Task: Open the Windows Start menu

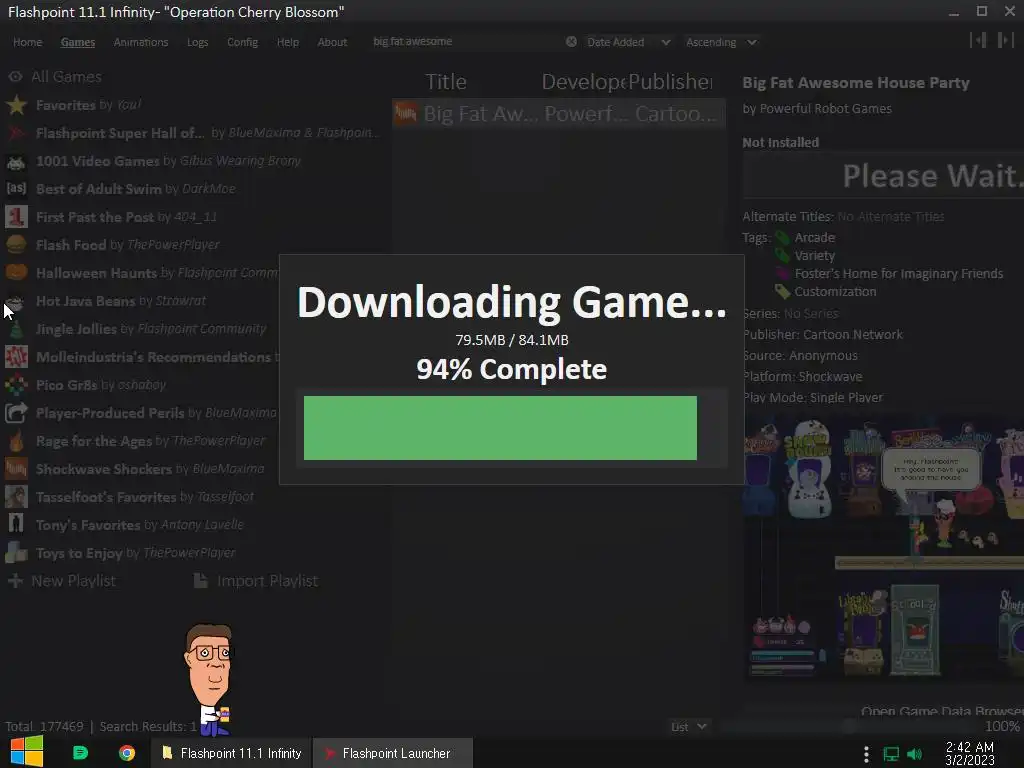Action: pos(27,752)
